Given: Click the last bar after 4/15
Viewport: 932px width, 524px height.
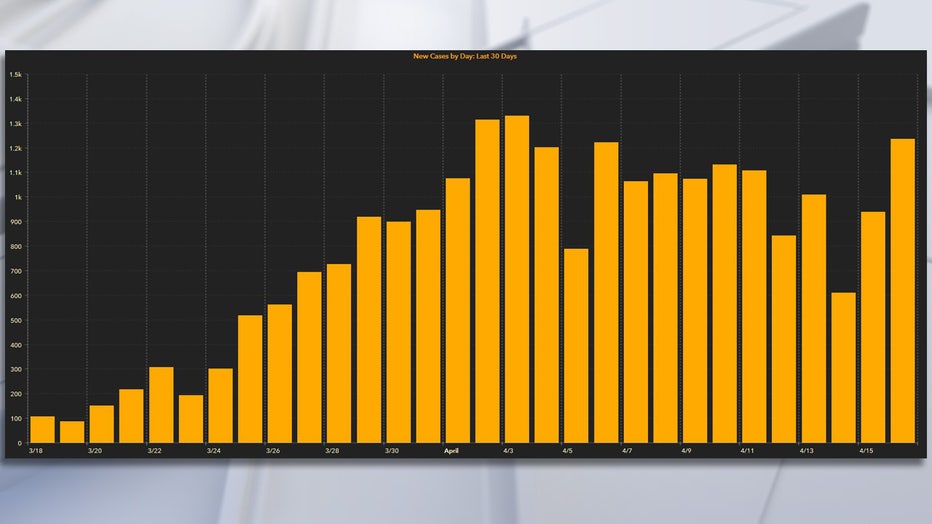Looking at the screenshot, I should pos(903,291).
